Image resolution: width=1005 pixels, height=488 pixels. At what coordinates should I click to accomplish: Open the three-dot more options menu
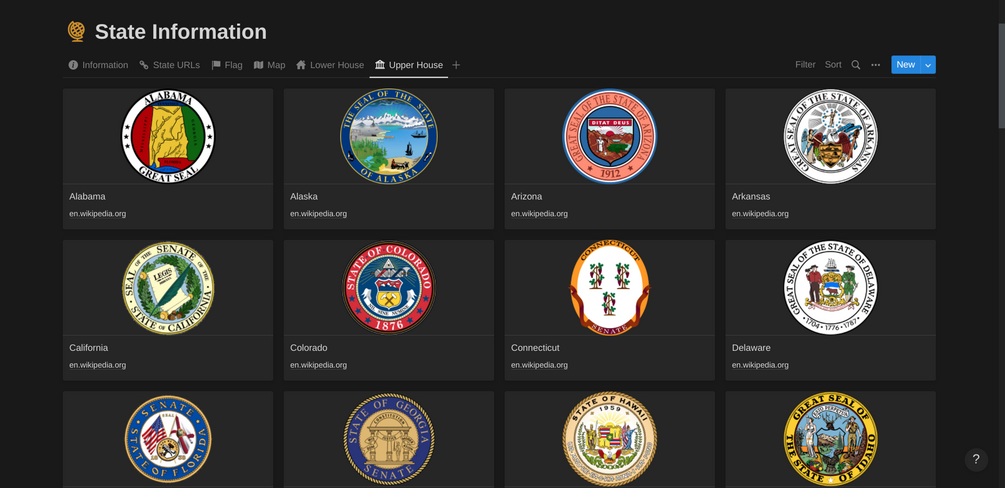(876, 65)
